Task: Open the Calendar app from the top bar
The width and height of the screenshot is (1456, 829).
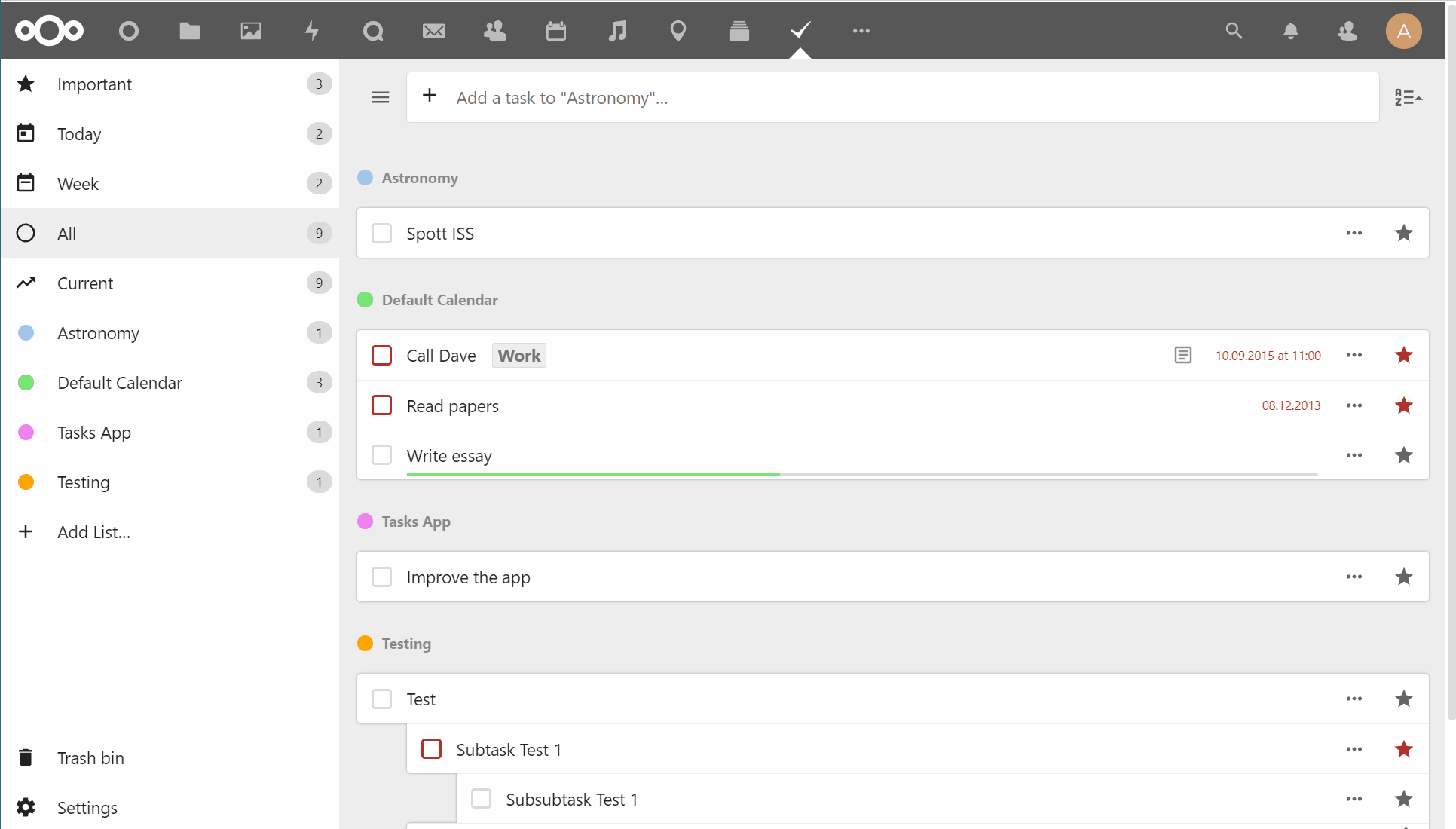Action: (x=555, y=31)
